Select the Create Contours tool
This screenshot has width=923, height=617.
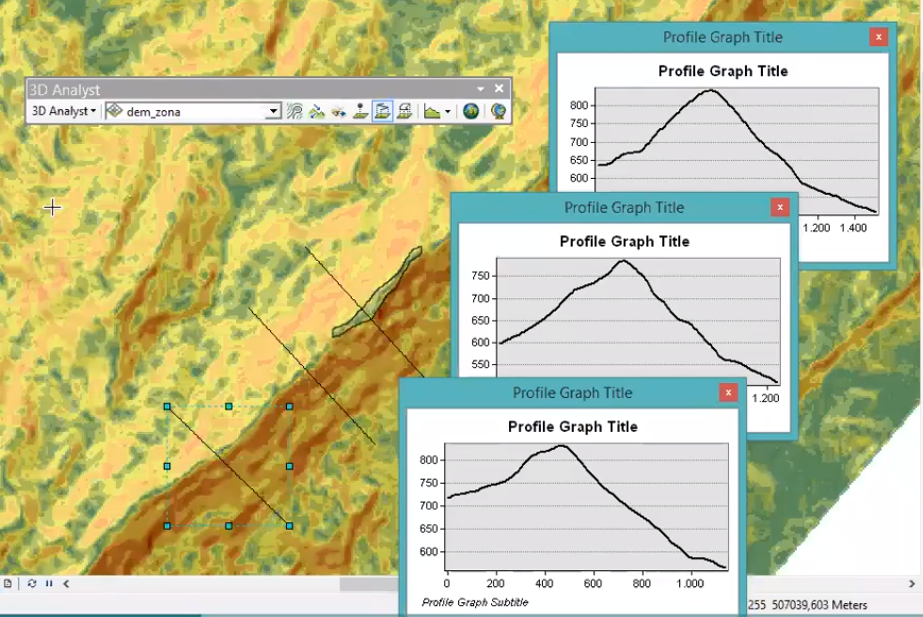pyautogui.click(x=295, y=112)
